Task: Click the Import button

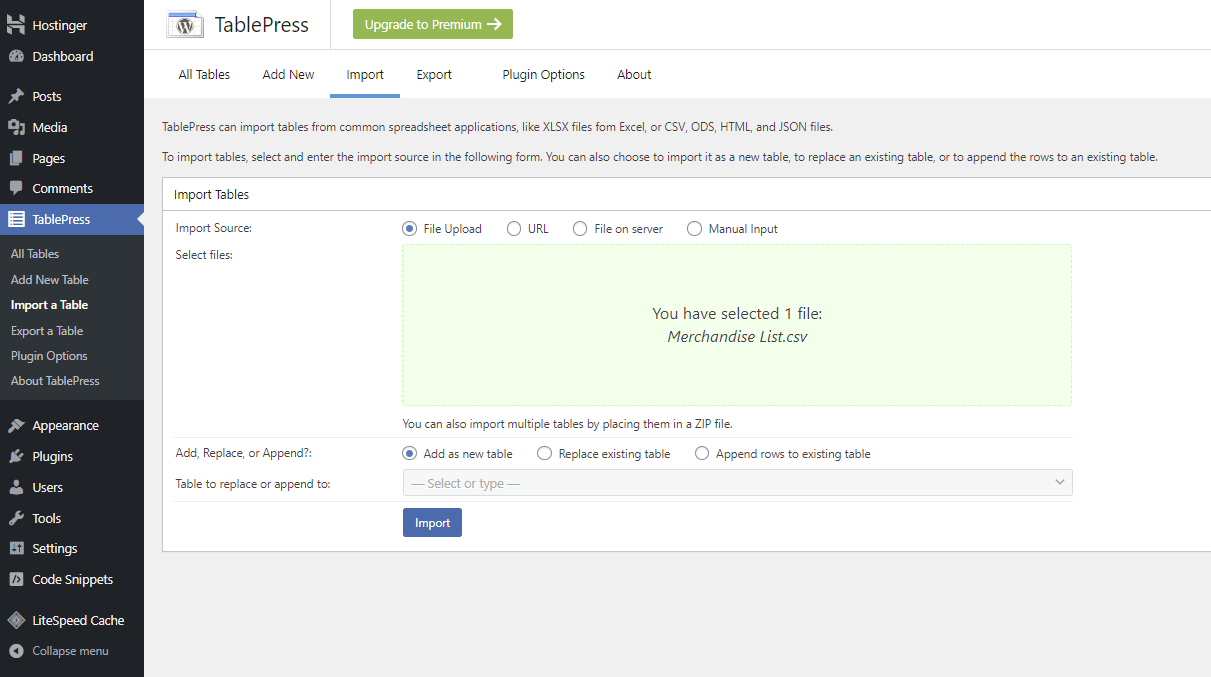Action: [x=432, y=522]
